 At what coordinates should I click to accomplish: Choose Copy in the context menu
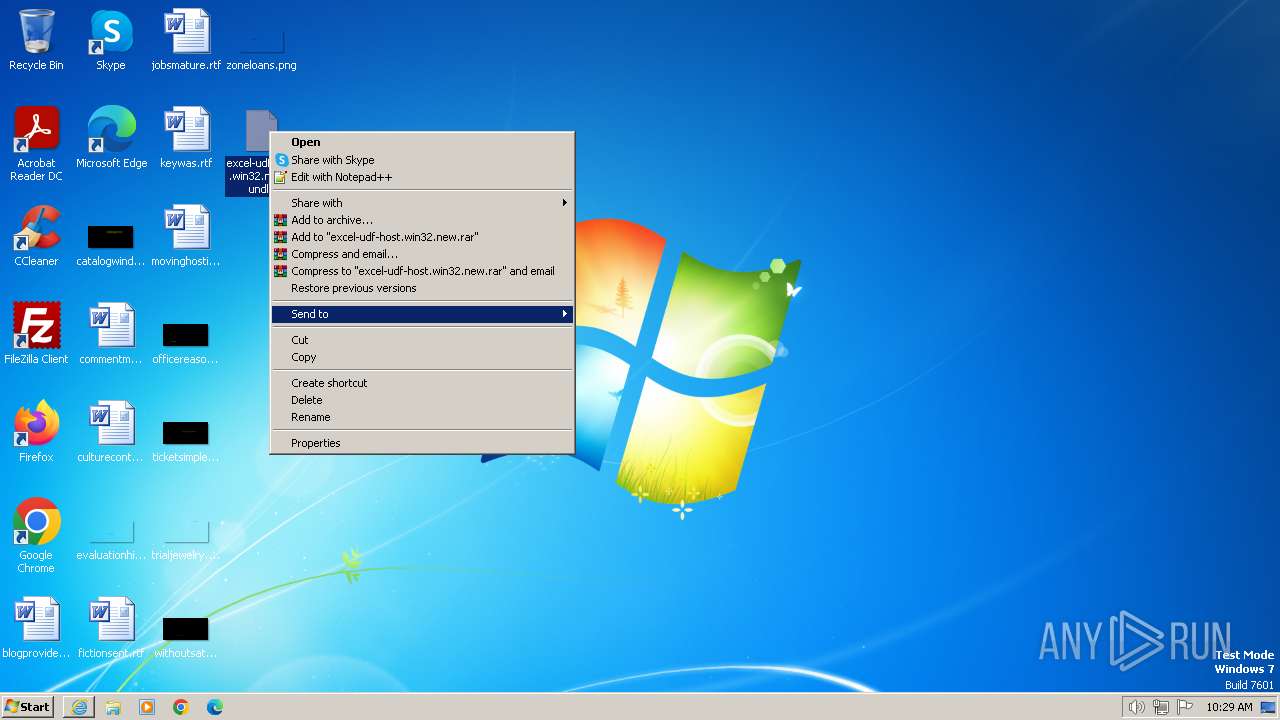(x=422, y=357)
